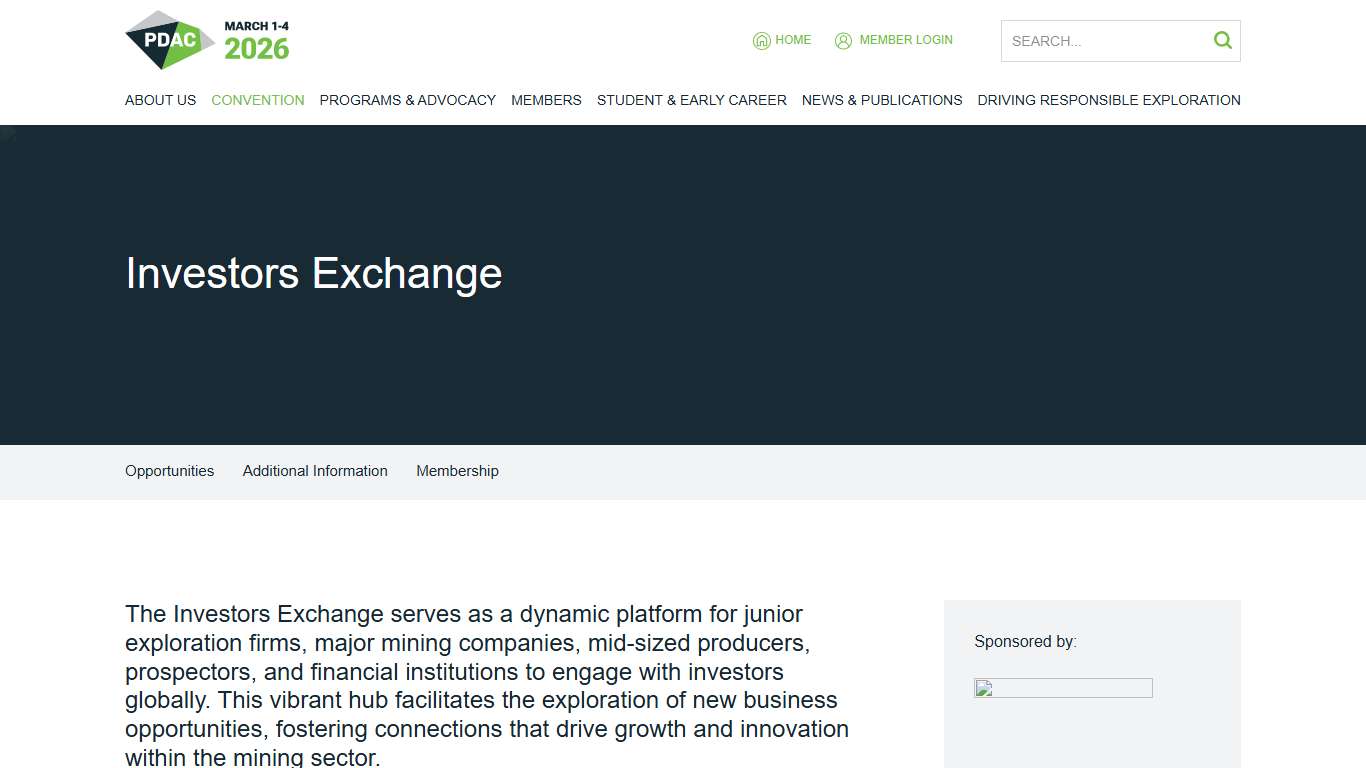Open the MEMBERS navigation menu
The height and width of the screenshot is (768, 1366).
[x=546, y=100]
